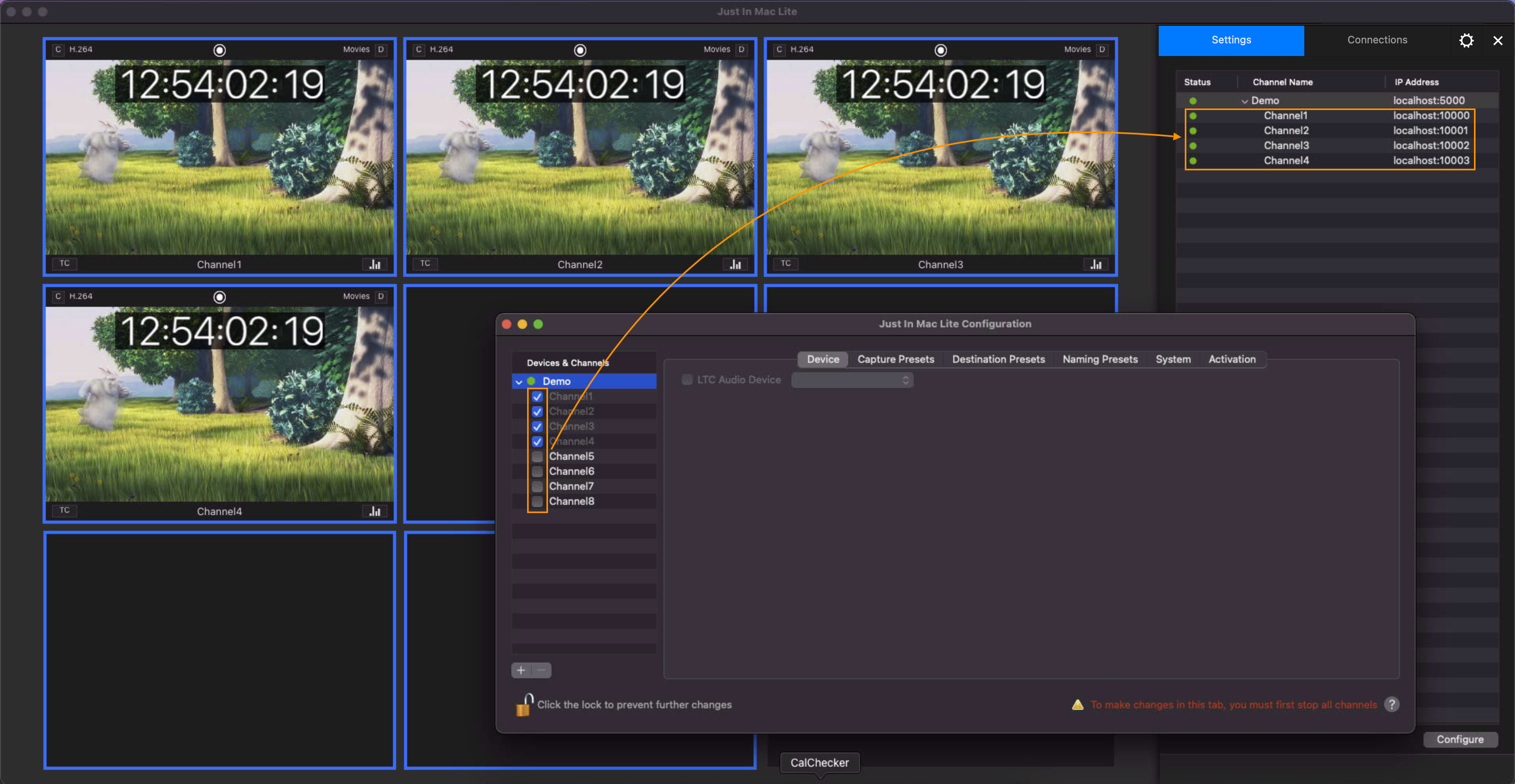
Task: Click the Configure button
Action: coord(1460,739)
